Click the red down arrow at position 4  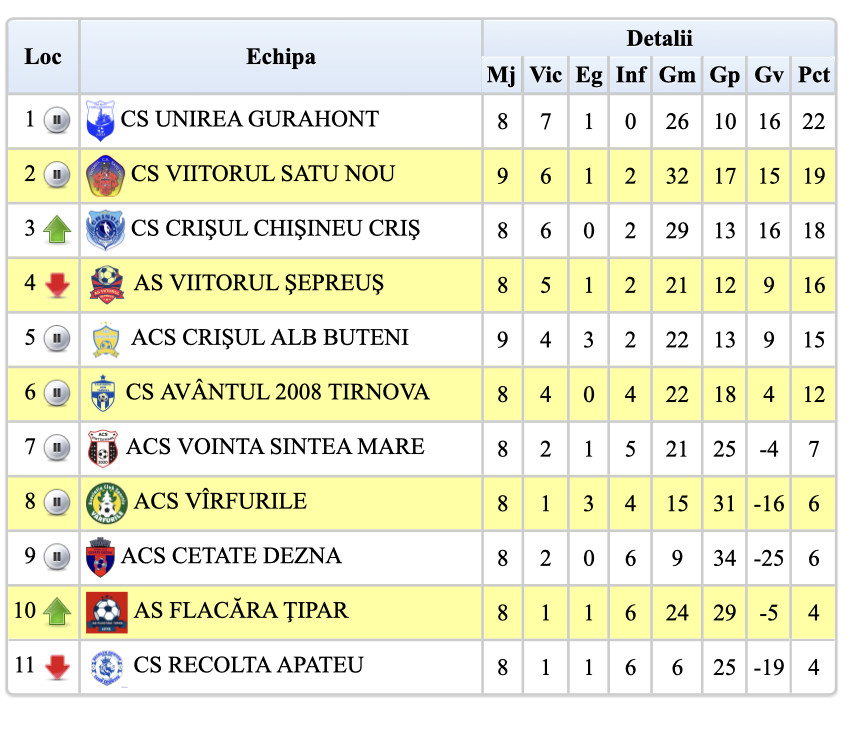pyautogui.click(x=58, y=285)
